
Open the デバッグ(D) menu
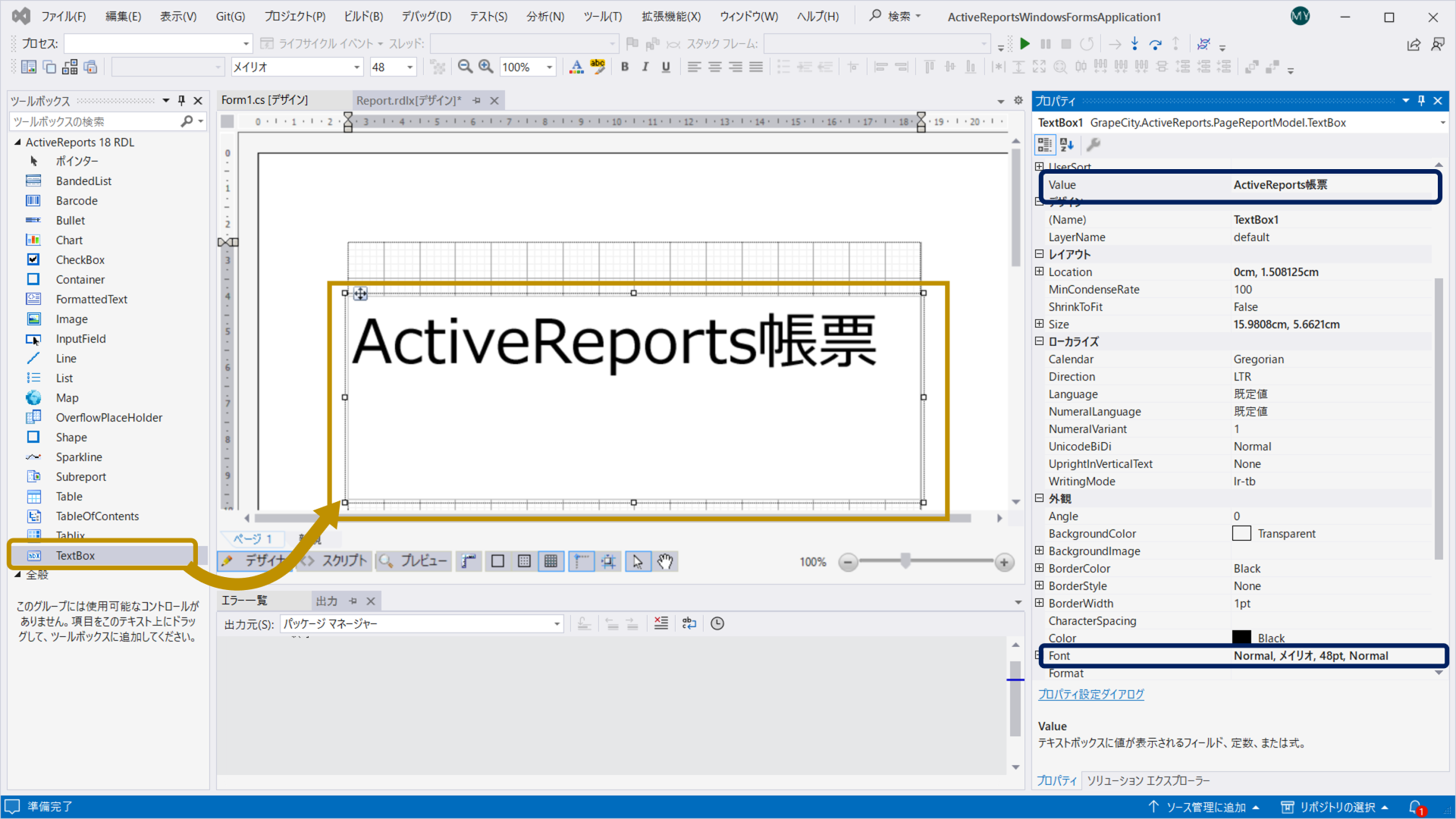pyautogui.click(x=426, y=17)
